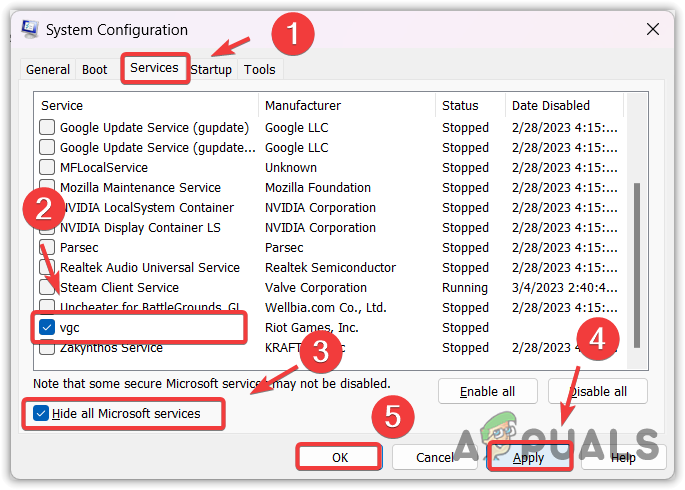
Task: Open Help for System Configuration
Action: [623, 457]
